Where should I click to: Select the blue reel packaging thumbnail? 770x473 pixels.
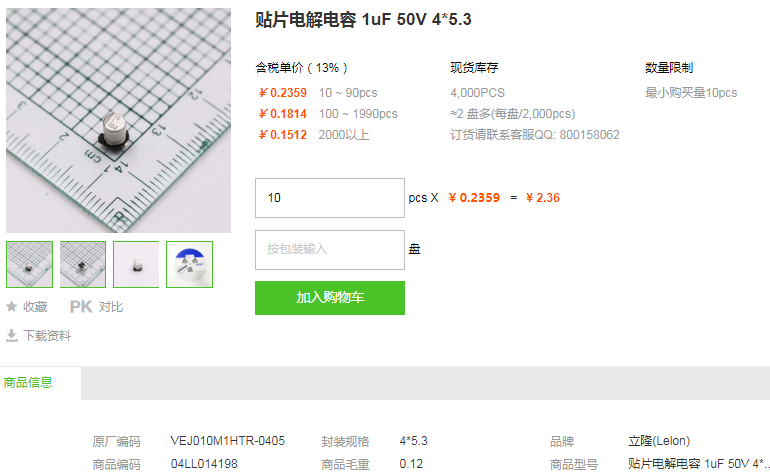(190, 264)
